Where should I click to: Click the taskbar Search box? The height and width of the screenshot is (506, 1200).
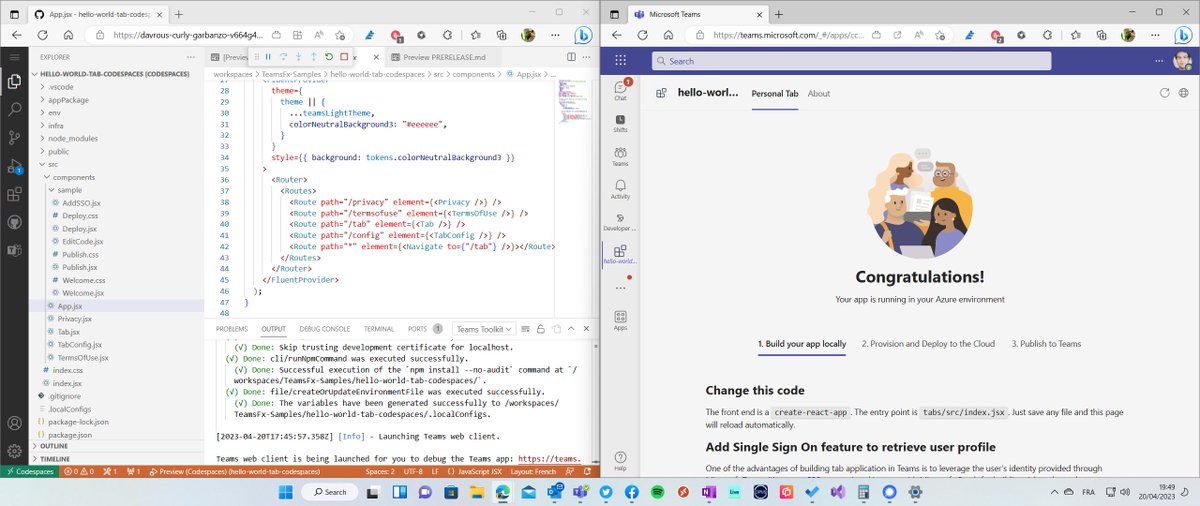(x=331, y=492)
